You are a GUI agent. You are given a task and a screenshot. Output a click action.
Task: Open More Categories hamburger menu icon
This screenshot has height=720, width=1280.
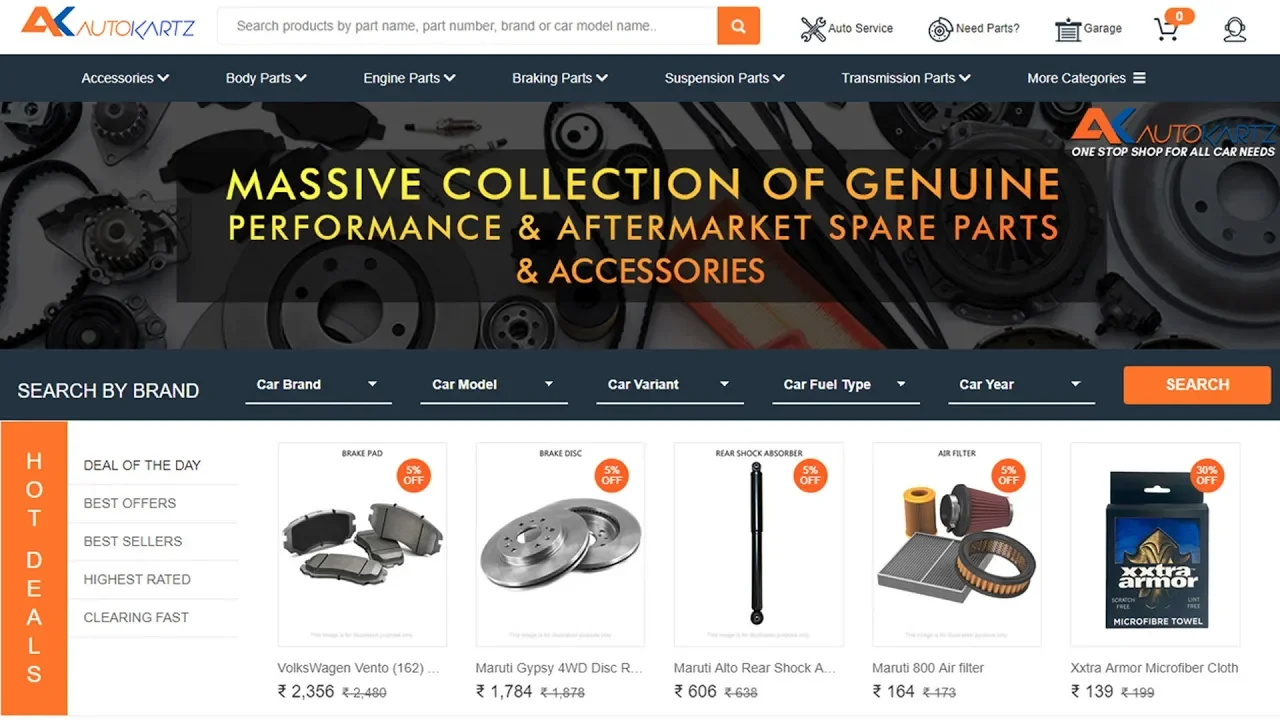1139,78
